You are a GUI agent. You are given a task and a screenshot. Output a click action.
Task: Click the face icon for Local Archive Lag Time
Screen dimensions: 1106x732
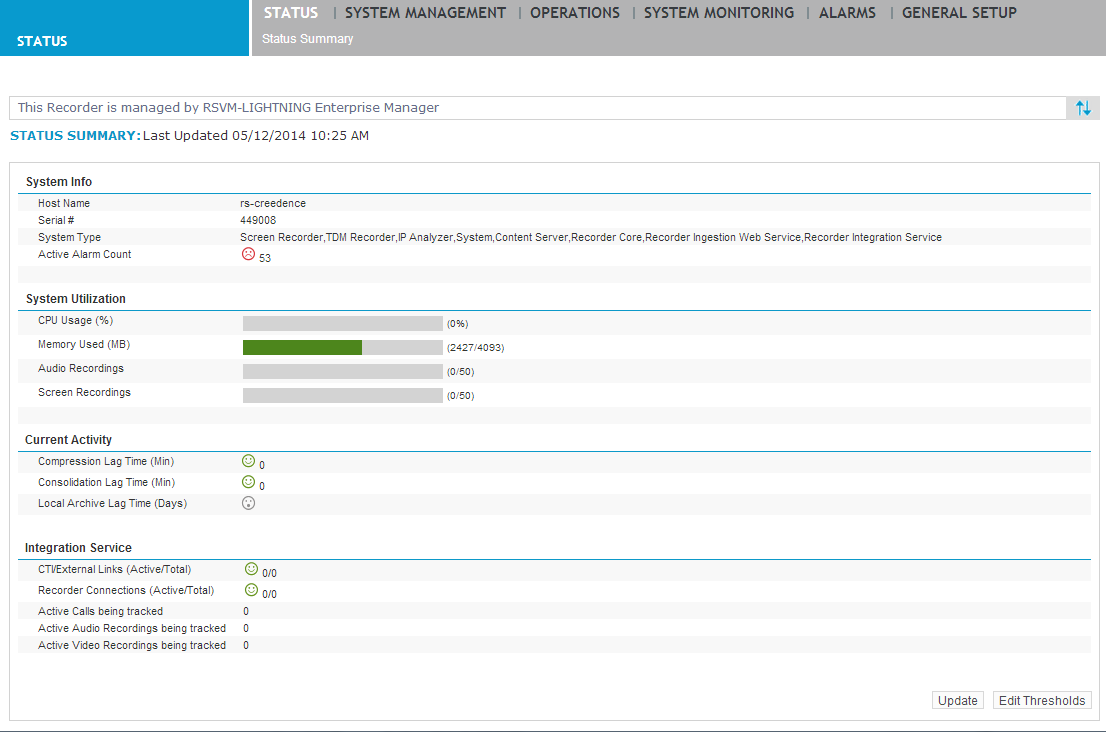coord(248,502)
